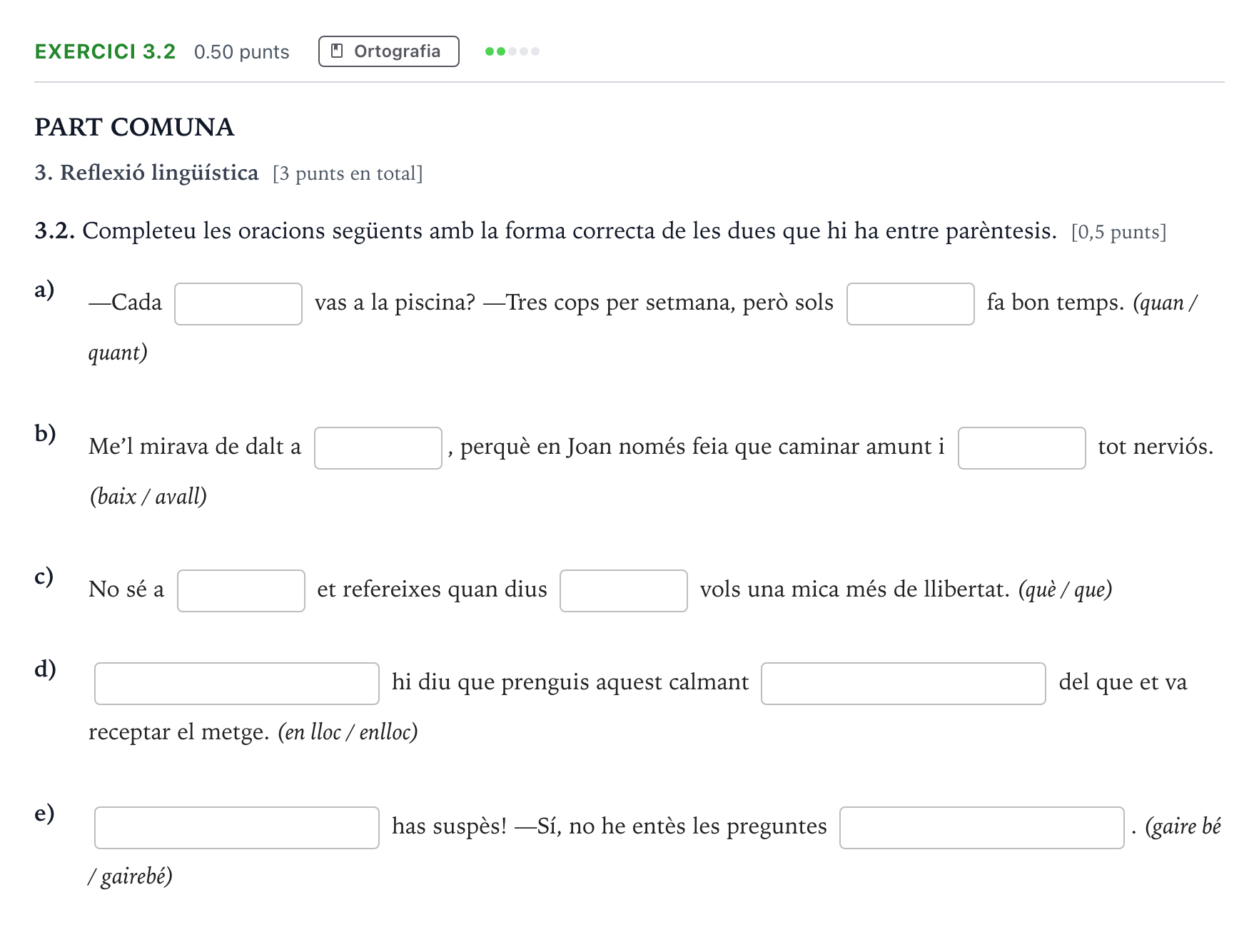Click the "PART COMUNA" heading
The image size is (1259, 952).
point(134,127)
